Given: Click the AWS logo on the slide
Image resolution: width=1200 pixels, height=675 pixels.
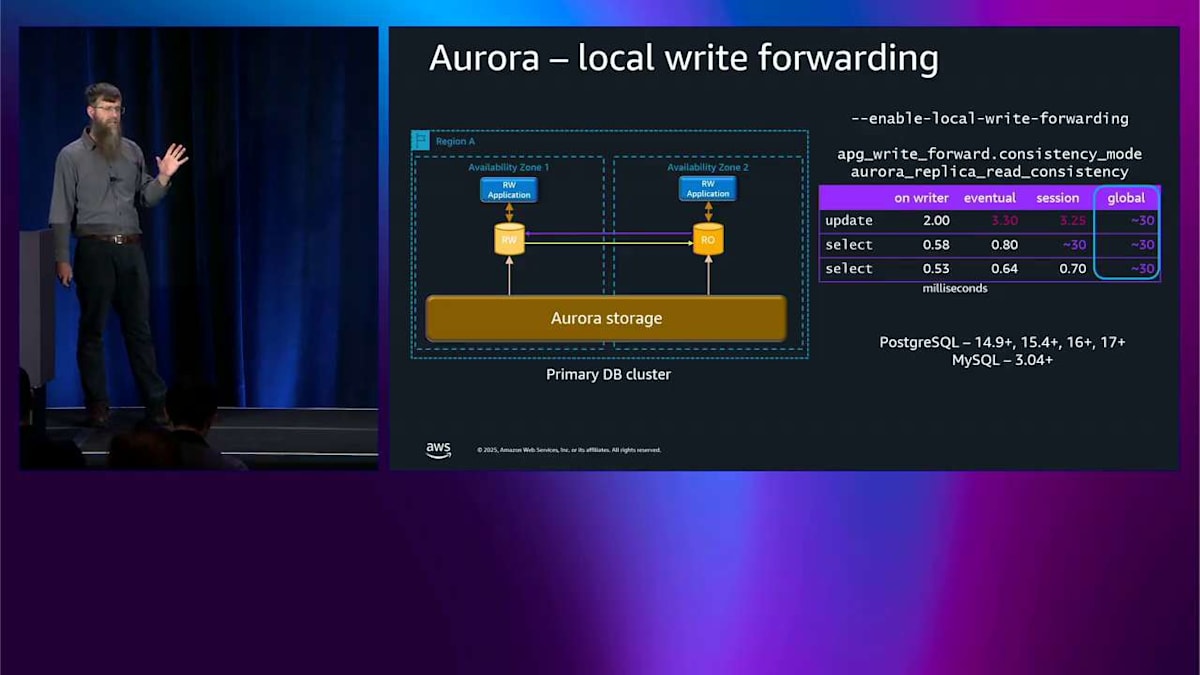Looking at the screenshot, I should [x=438, y=450].
